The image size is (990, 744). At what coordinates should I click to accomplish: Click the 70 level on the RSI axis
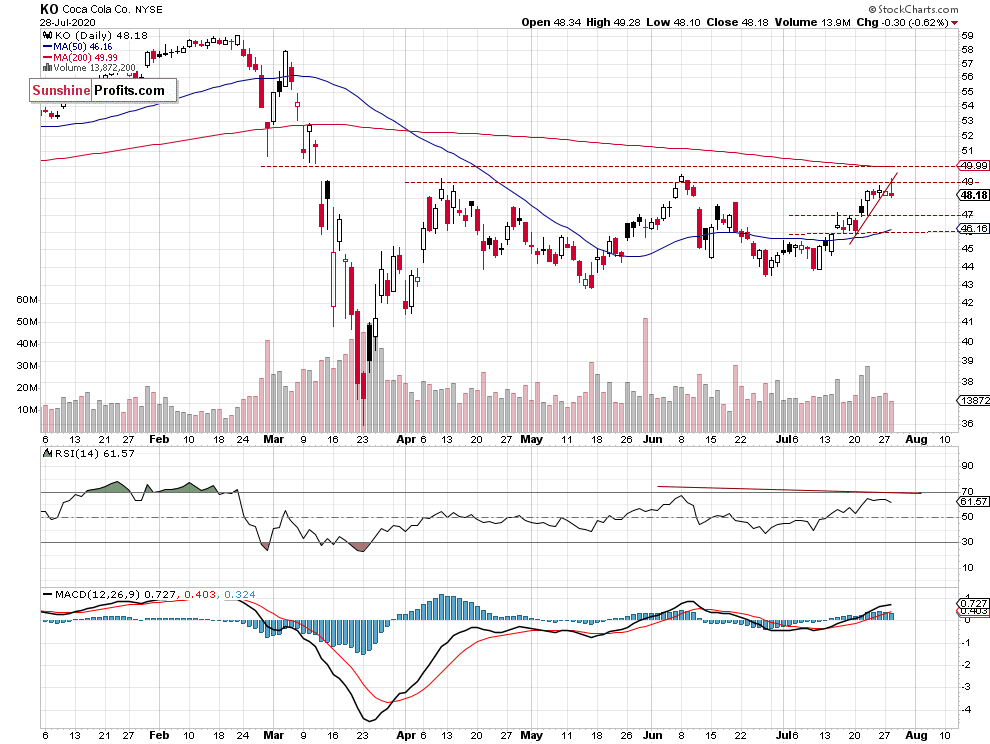(967, 491)
